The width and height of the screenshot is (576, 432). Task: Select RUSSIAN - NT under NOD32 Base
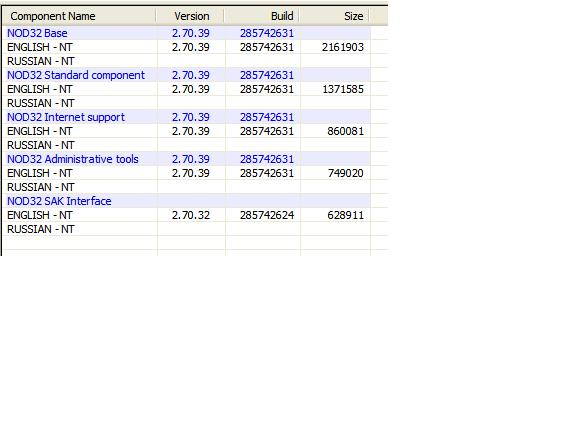tap(187, 61)
